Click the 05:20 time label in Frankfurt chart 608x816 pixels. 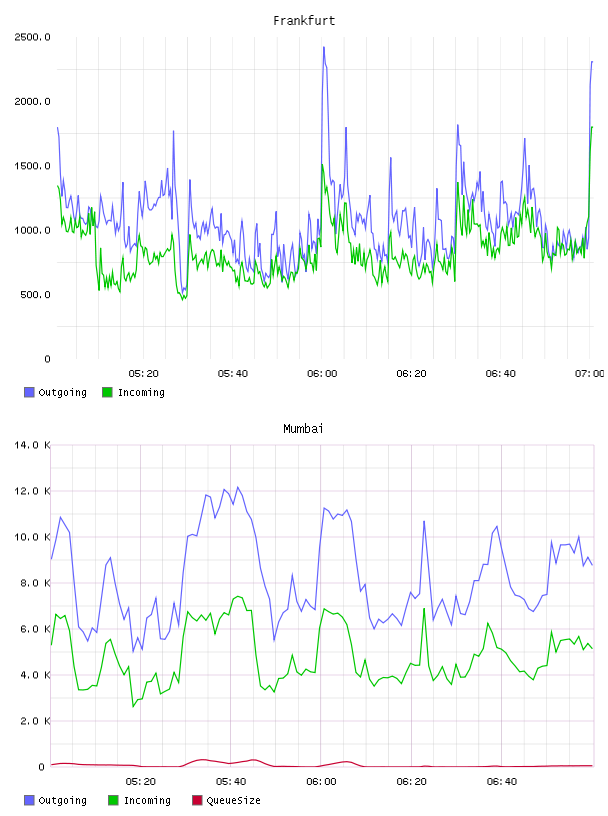point(144,374)
